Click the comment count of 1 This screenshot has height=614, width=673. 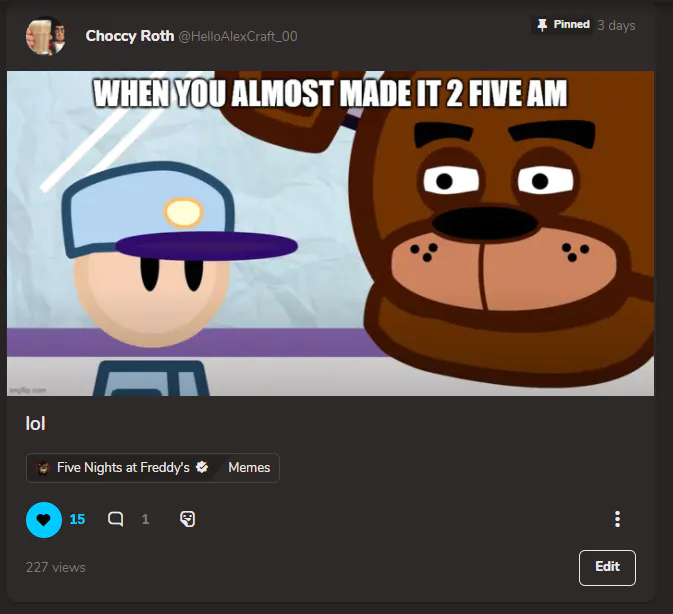tap(146, 519)
